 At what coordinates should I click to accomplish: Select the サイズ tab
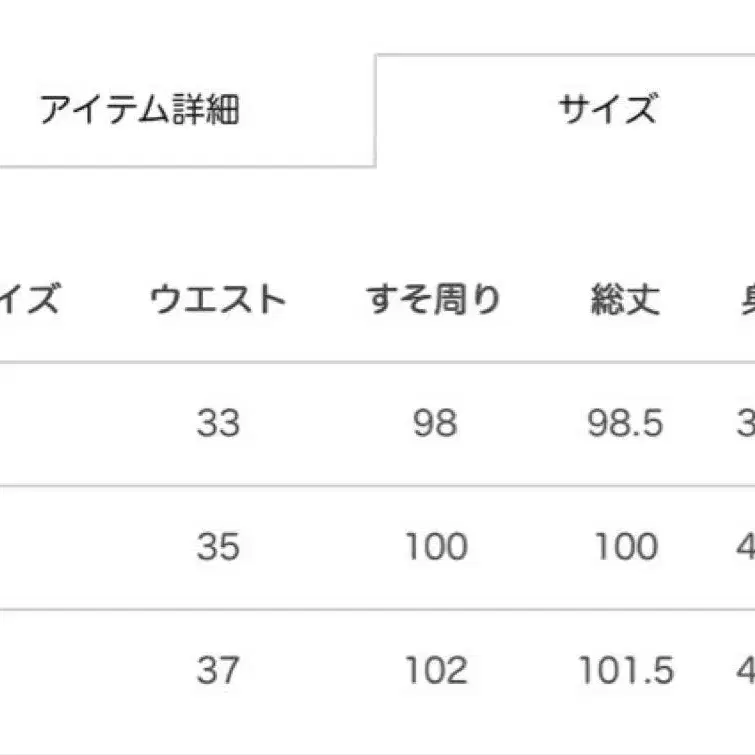(565, 110)
